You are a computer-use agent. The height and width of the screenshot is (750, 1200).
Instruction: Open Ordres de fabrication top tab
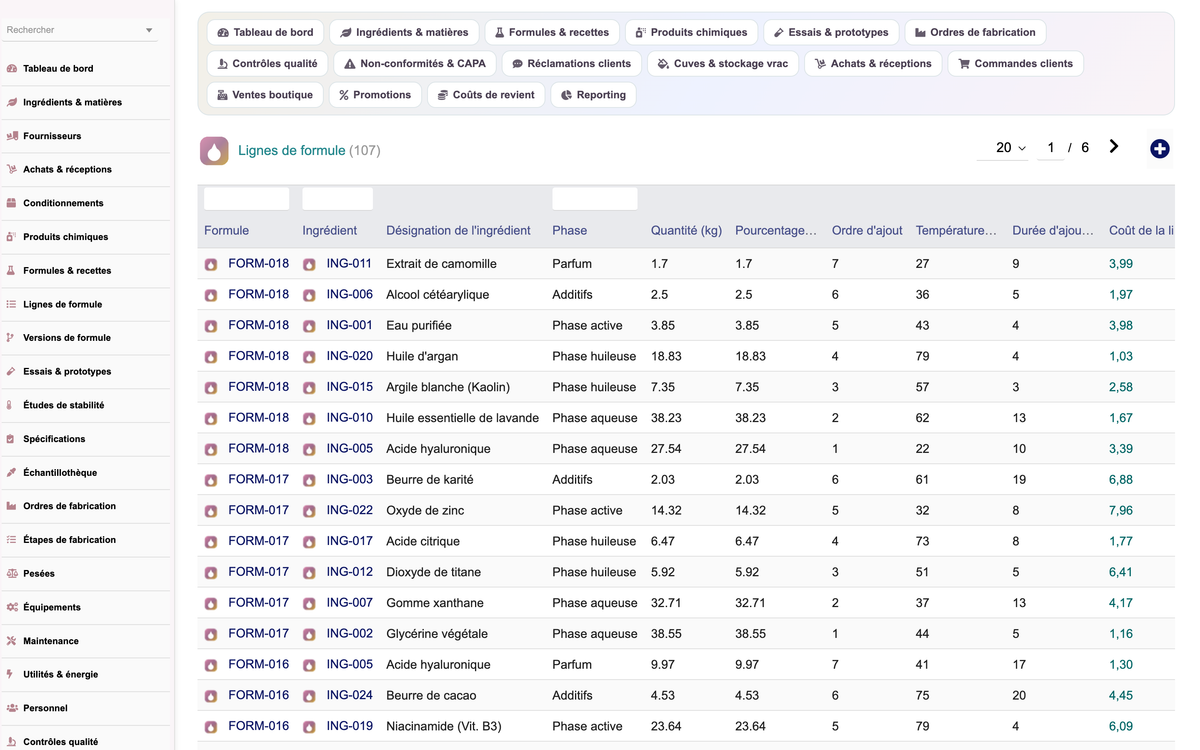click(975, 32)
